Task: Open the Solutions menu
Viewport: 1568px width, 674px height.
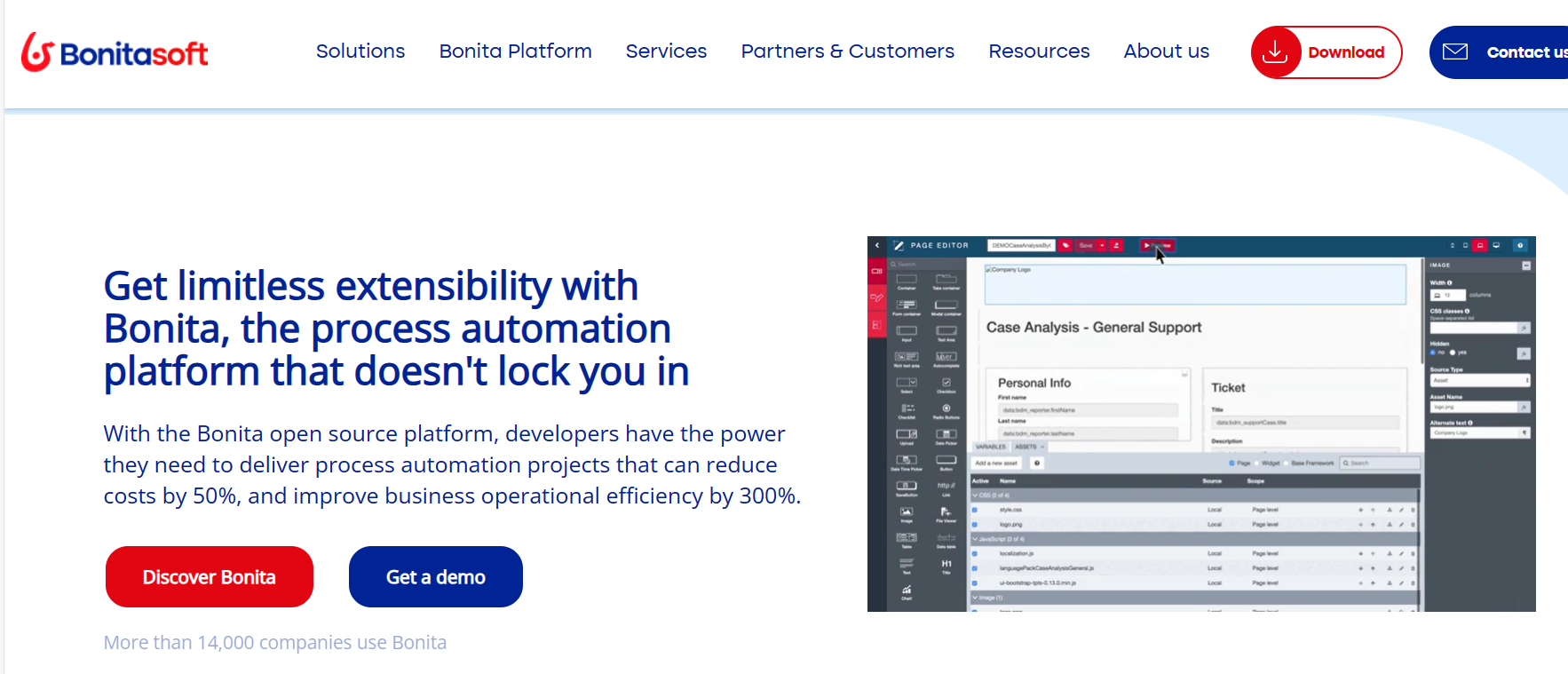Action: point(360,52)
